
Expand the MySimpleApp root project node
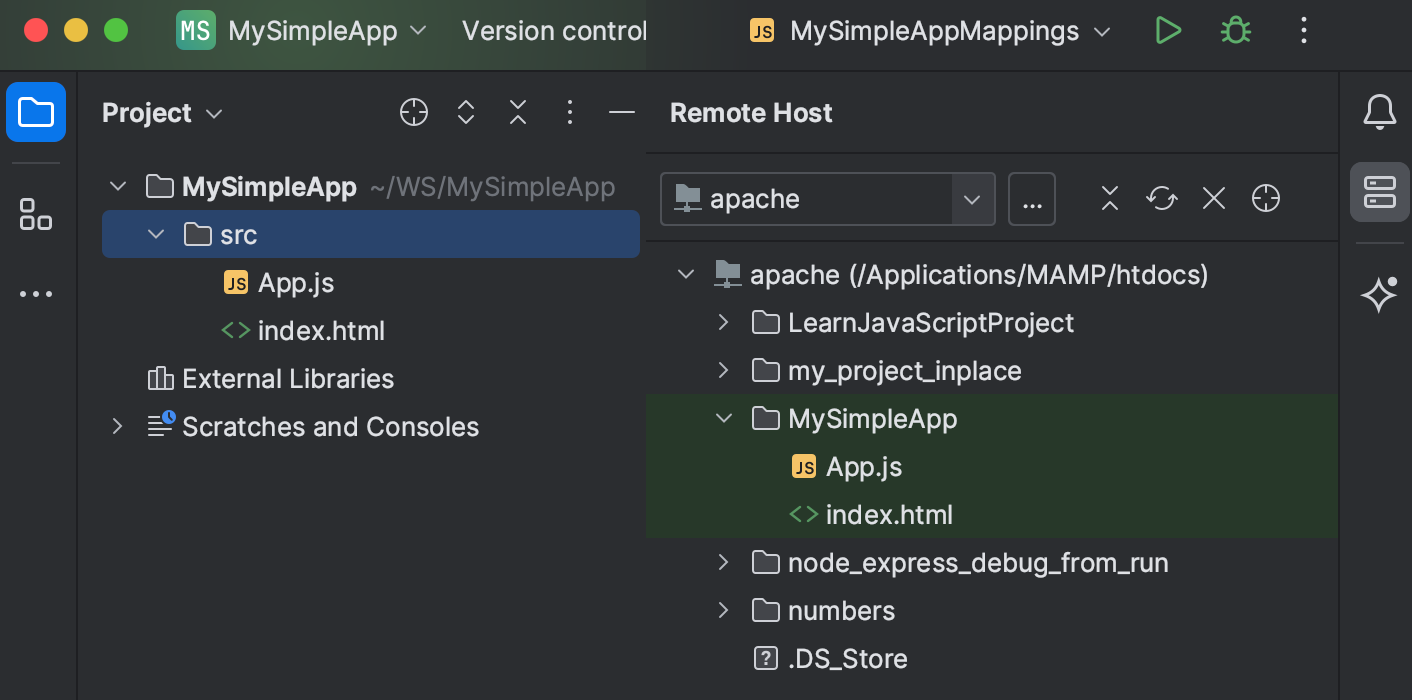coord(117,186)
